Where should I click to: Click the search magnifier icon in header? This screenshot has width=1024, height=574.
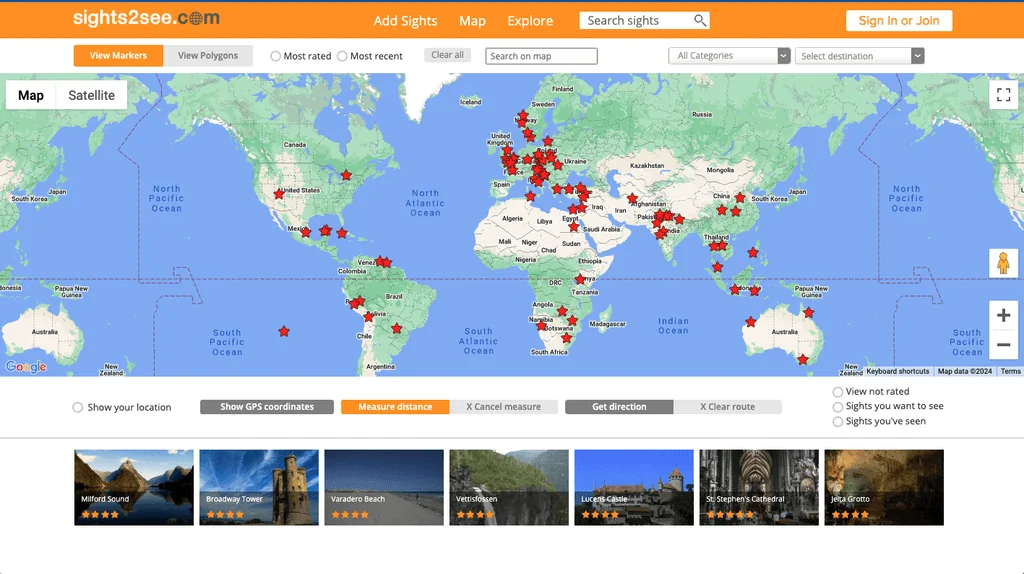pos(699,20)
